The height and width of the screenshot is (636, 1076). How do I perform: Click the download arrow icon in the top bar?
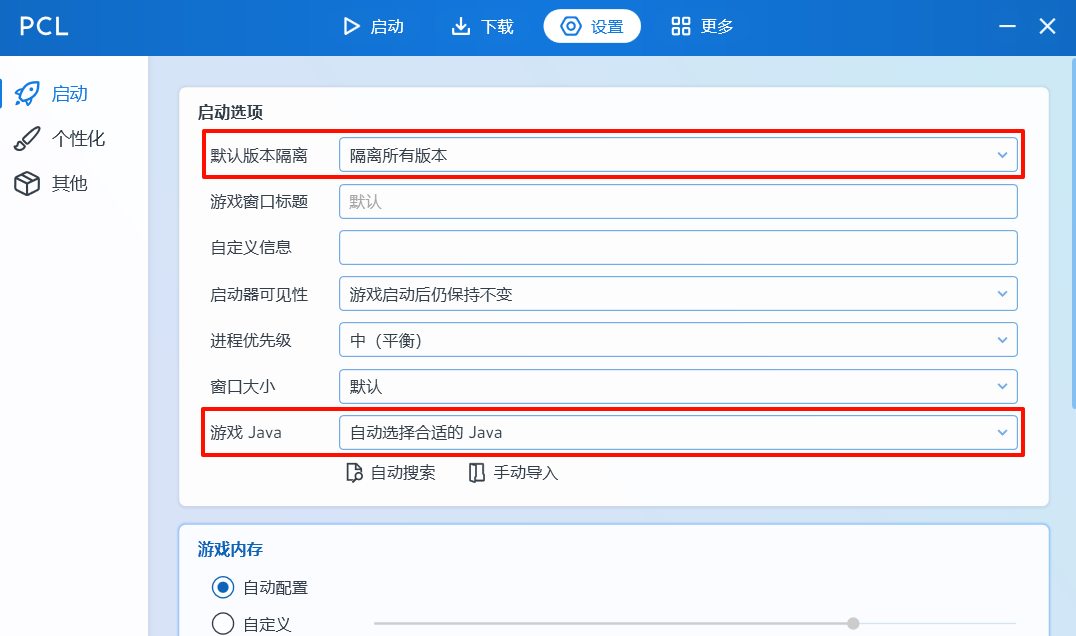461,27
